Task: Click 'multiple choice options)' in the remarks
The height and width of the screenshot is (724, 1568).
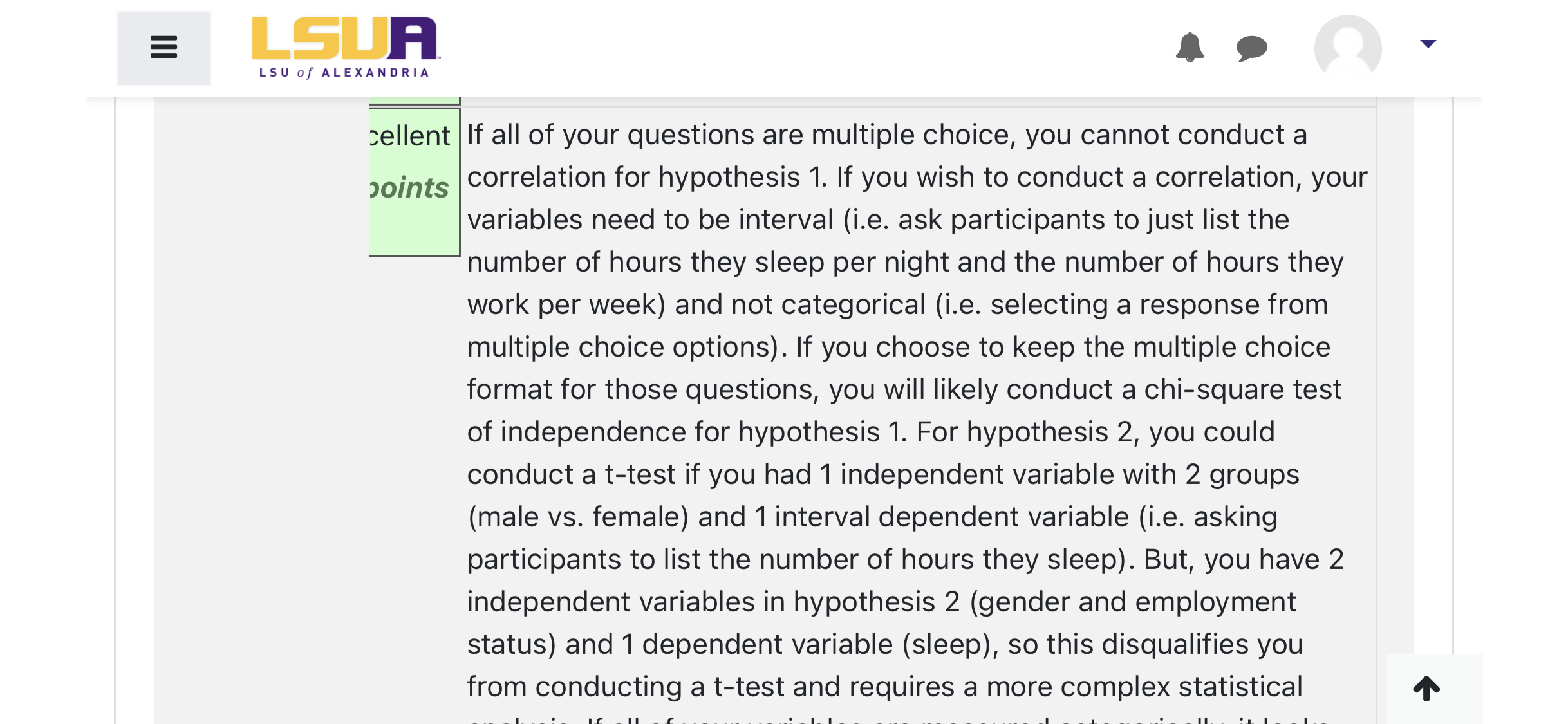Action: (628, 347)
